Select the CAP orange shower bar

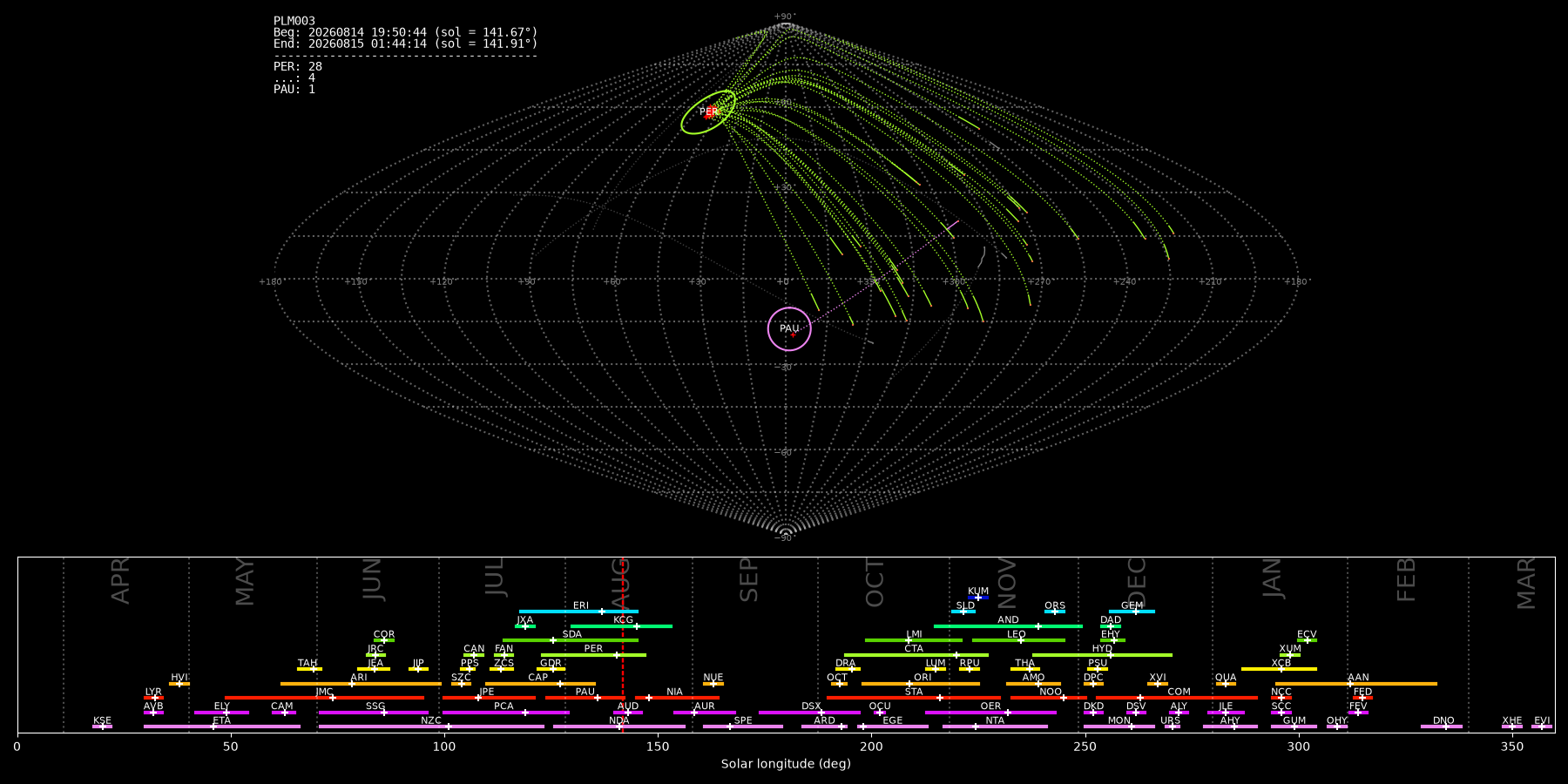[540, 684]
